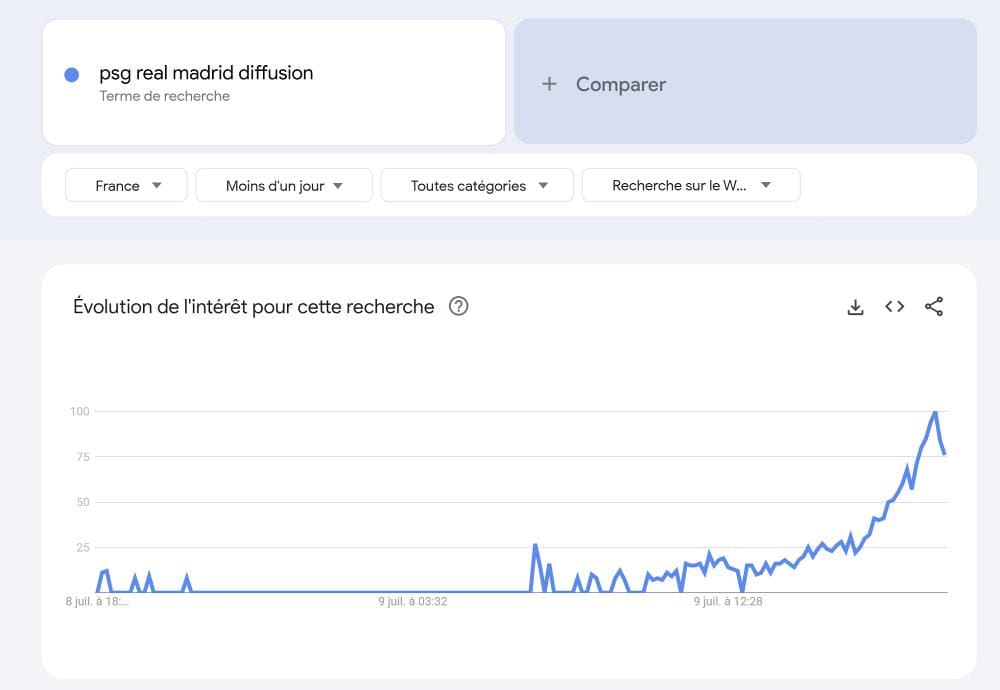Viewport: 1000px width, 690px height.
Task: Open the Toutes catégories dropdown
Action: coord(477,186)
